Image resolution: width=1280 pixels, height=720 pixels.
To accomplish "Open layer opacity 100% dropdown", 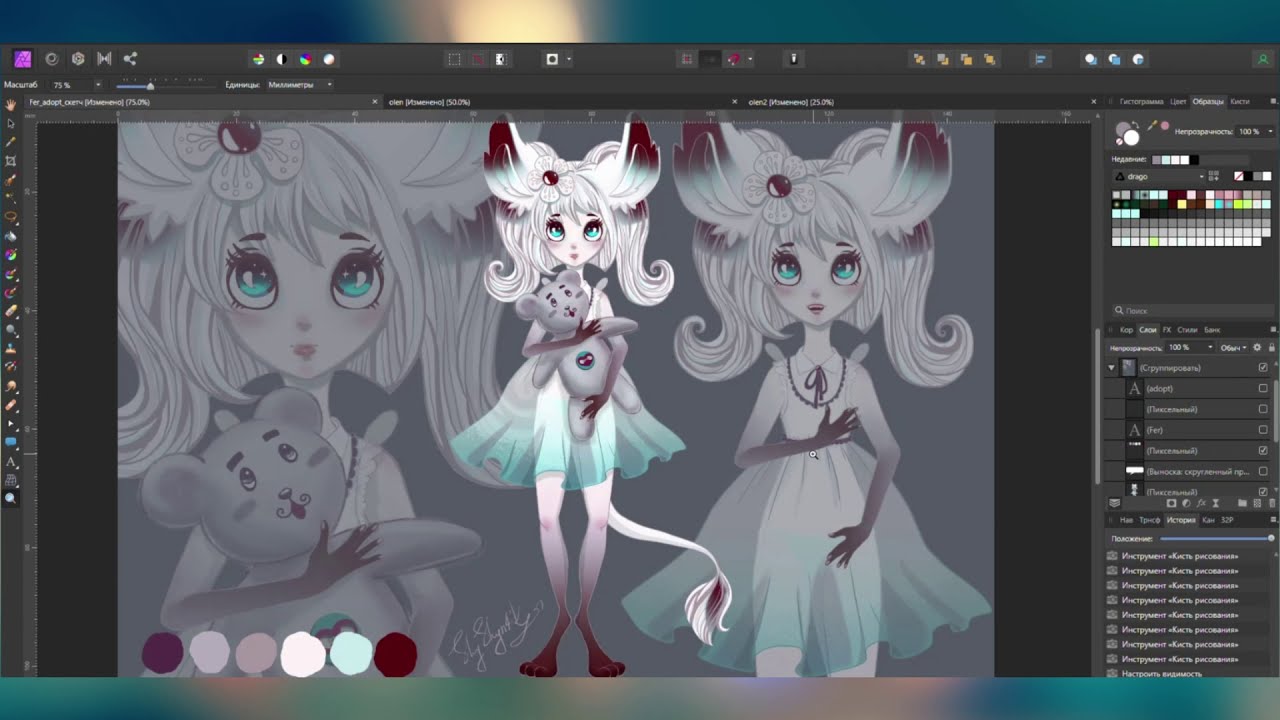I will (1210, 347).
